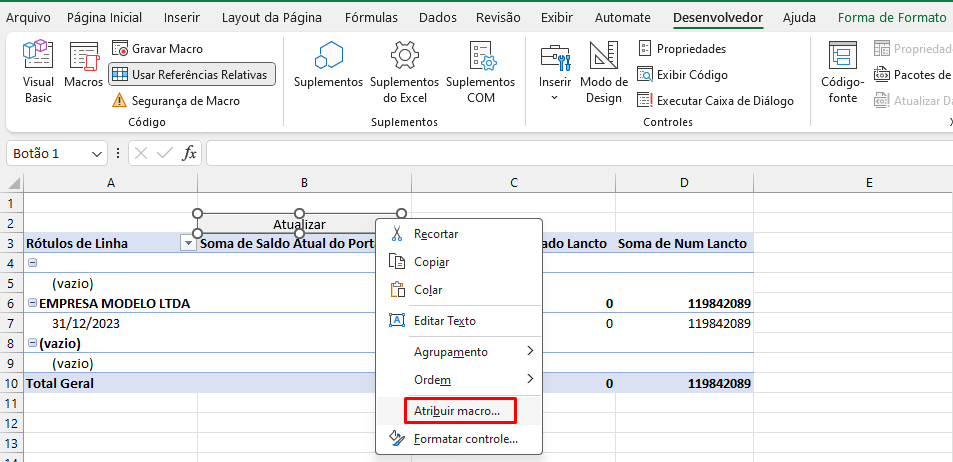The width and height of the screenshot is (953, 462).
Task: Collapse the (vazio) row group
Action: click(x=31, y=343)
